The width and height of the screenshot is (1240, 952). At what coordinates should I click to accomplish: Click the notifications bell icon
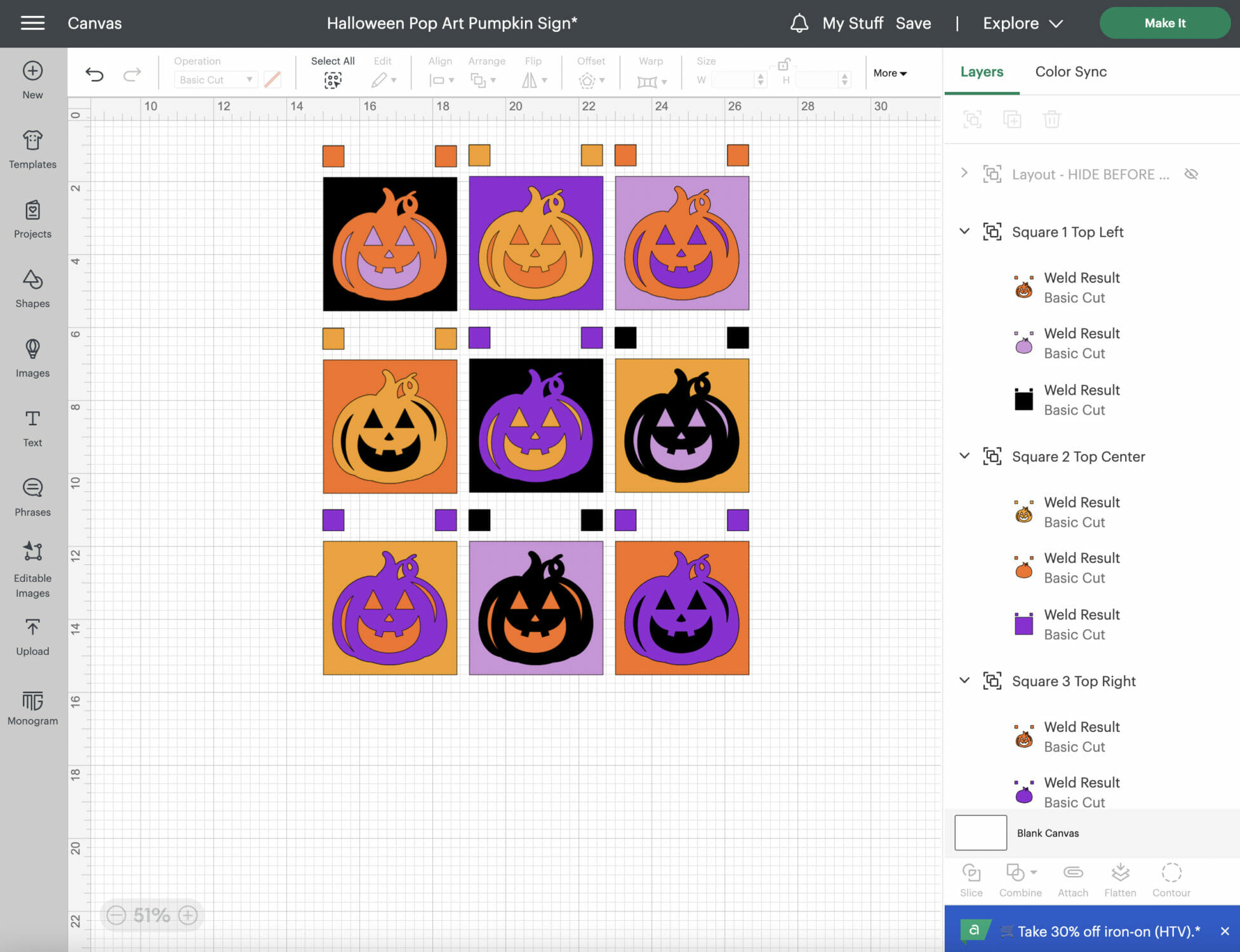(799, 23)
